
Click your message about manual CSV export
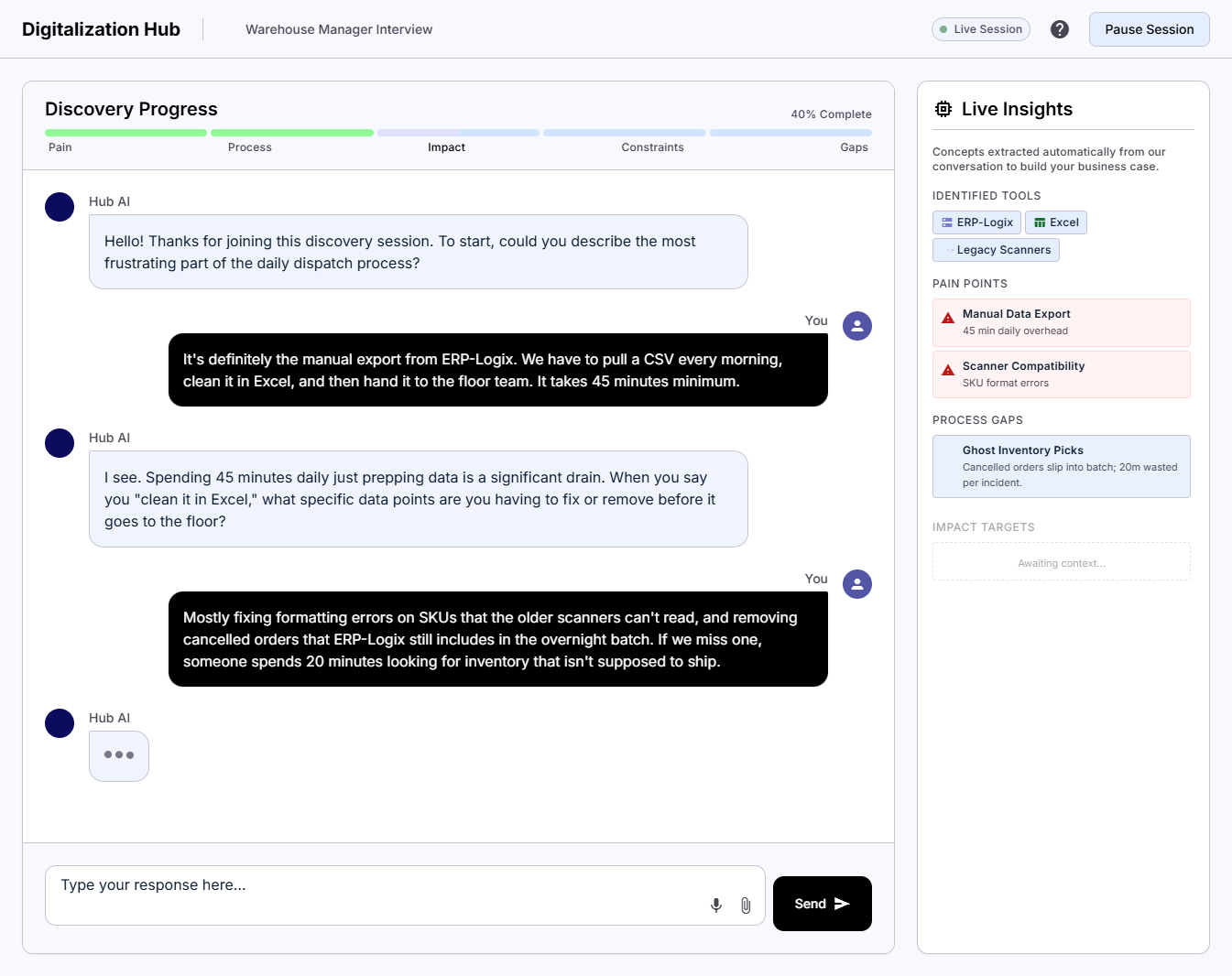498,370
